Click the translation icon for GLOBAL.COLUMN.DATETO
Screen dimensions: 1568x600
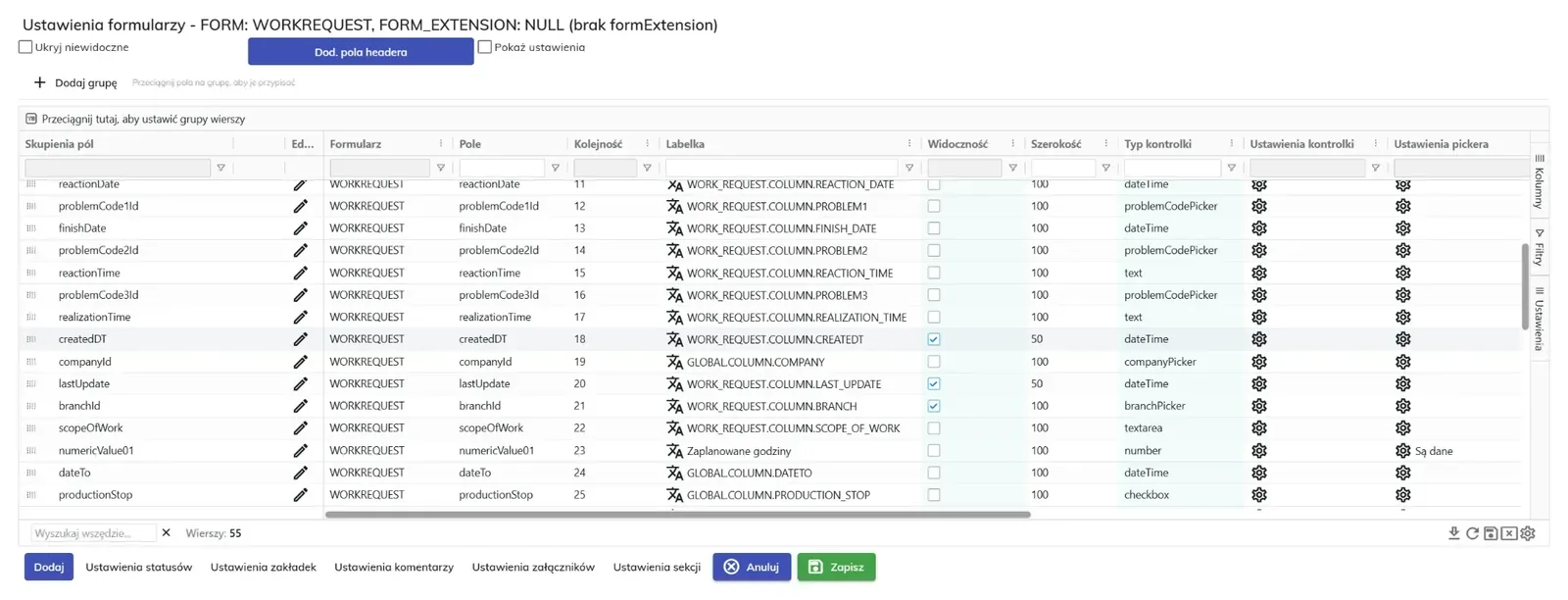tap(674, 473)
